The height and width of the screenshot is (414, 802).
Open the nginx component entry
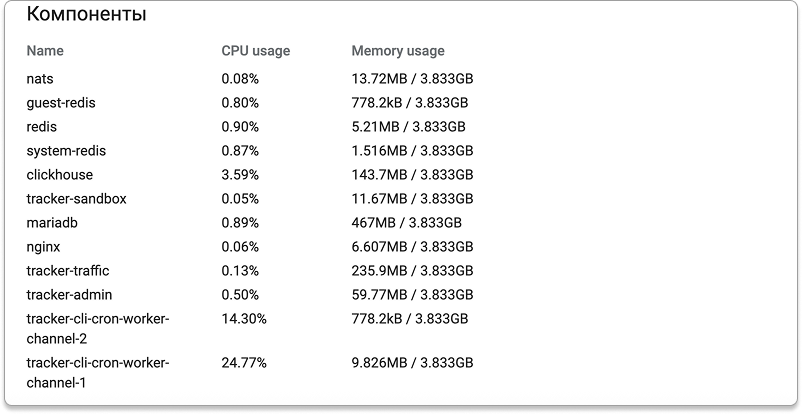tap(44, 246)
